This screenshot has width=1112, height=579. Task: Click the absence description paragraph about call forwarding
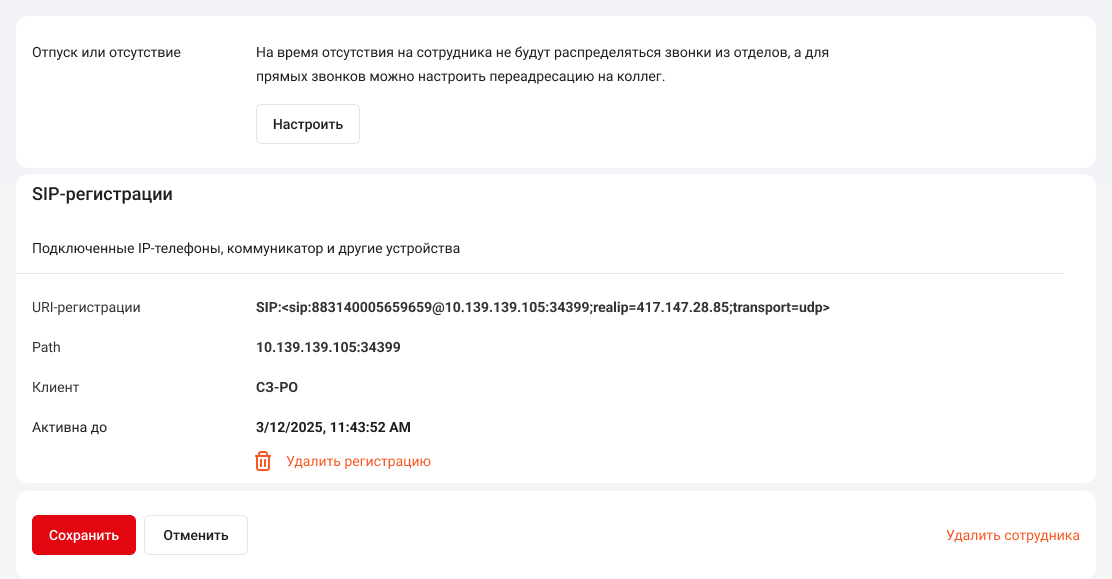(x=543, y=65)
